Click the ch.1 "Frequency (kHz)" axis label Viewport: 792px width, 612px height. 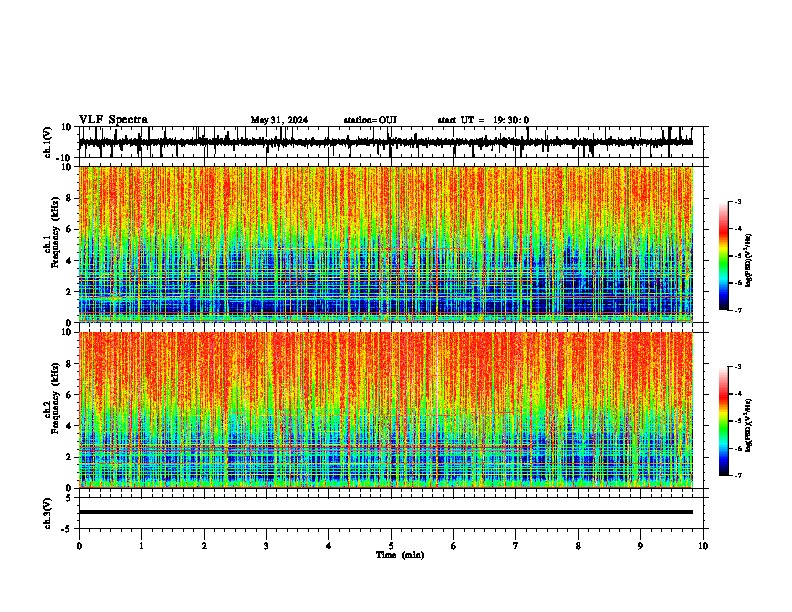coord(56,232)
